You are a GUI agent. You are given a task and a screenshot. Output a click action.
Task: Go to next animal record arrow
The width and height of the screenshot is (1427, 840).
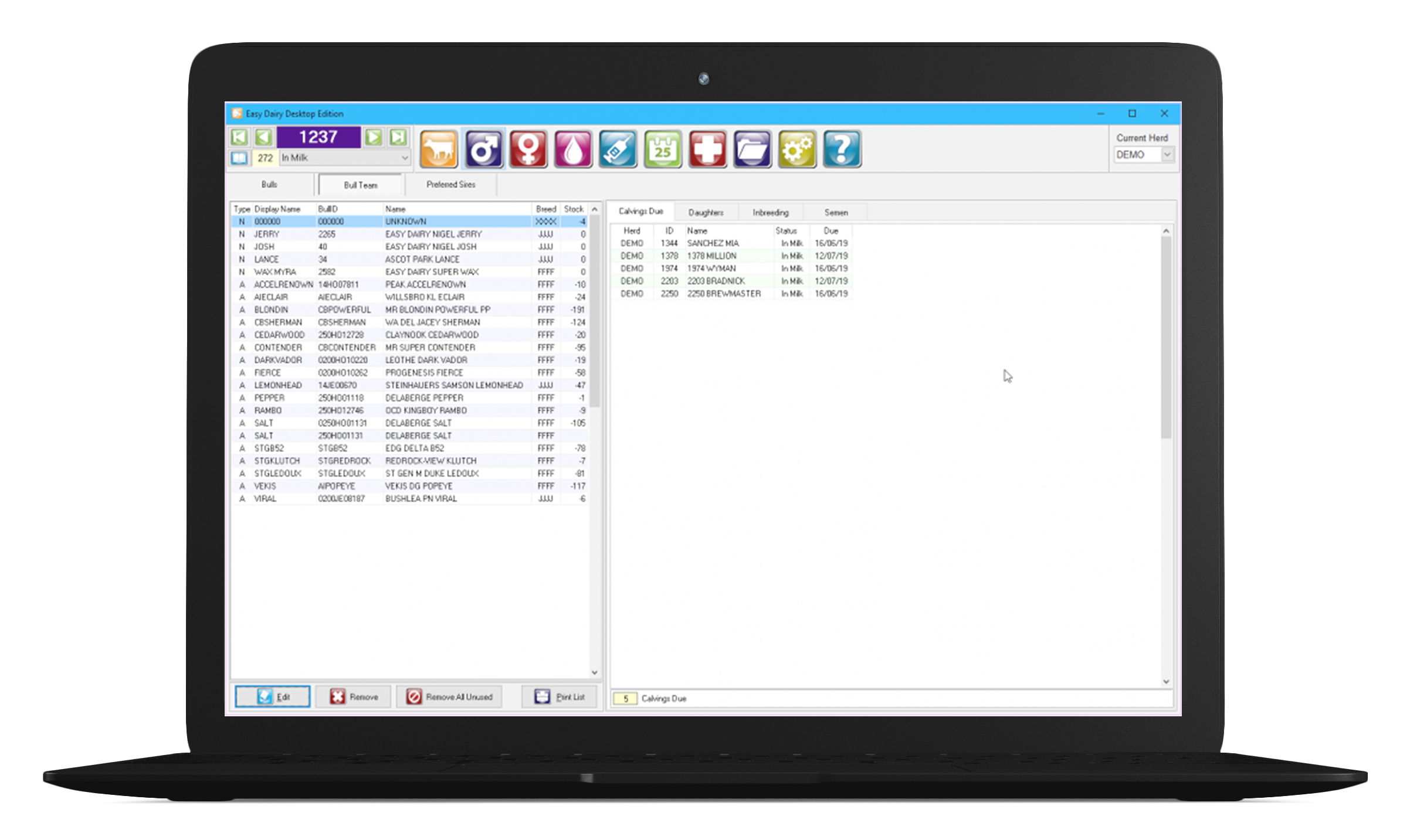(x=373, y=137)
